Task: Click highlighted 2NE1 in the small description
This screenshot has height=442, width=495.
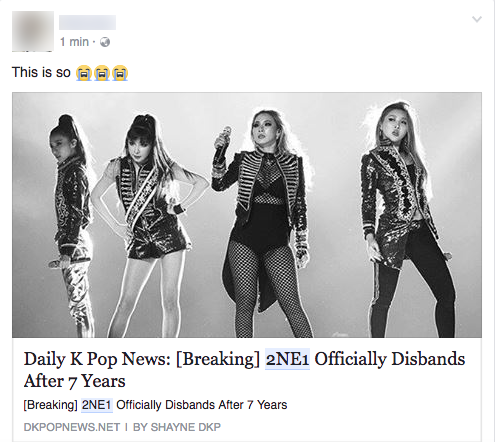Action: [x=97, y=405]
